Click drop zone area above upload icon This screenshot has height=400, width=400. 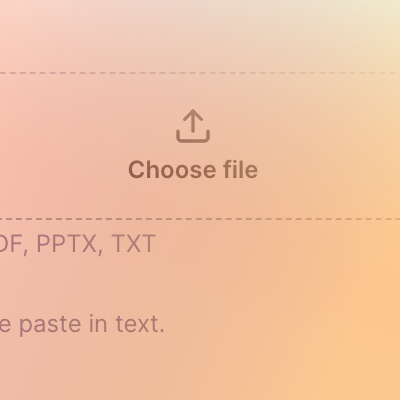pos(193,91)
